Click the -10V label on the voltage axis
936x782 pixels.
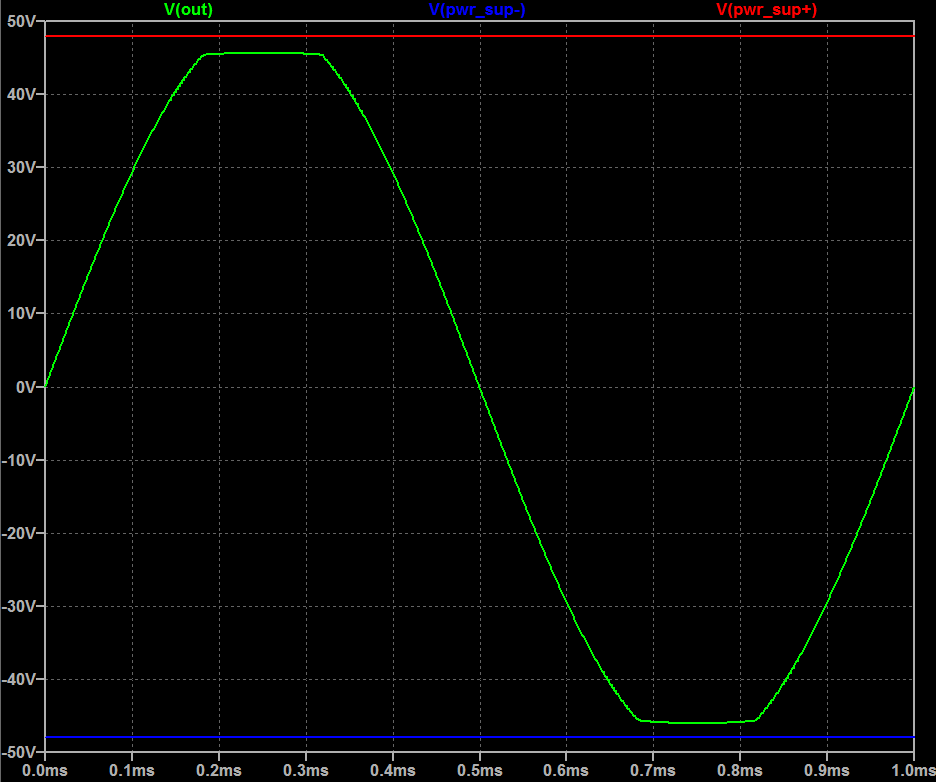[x=19, y=460]
